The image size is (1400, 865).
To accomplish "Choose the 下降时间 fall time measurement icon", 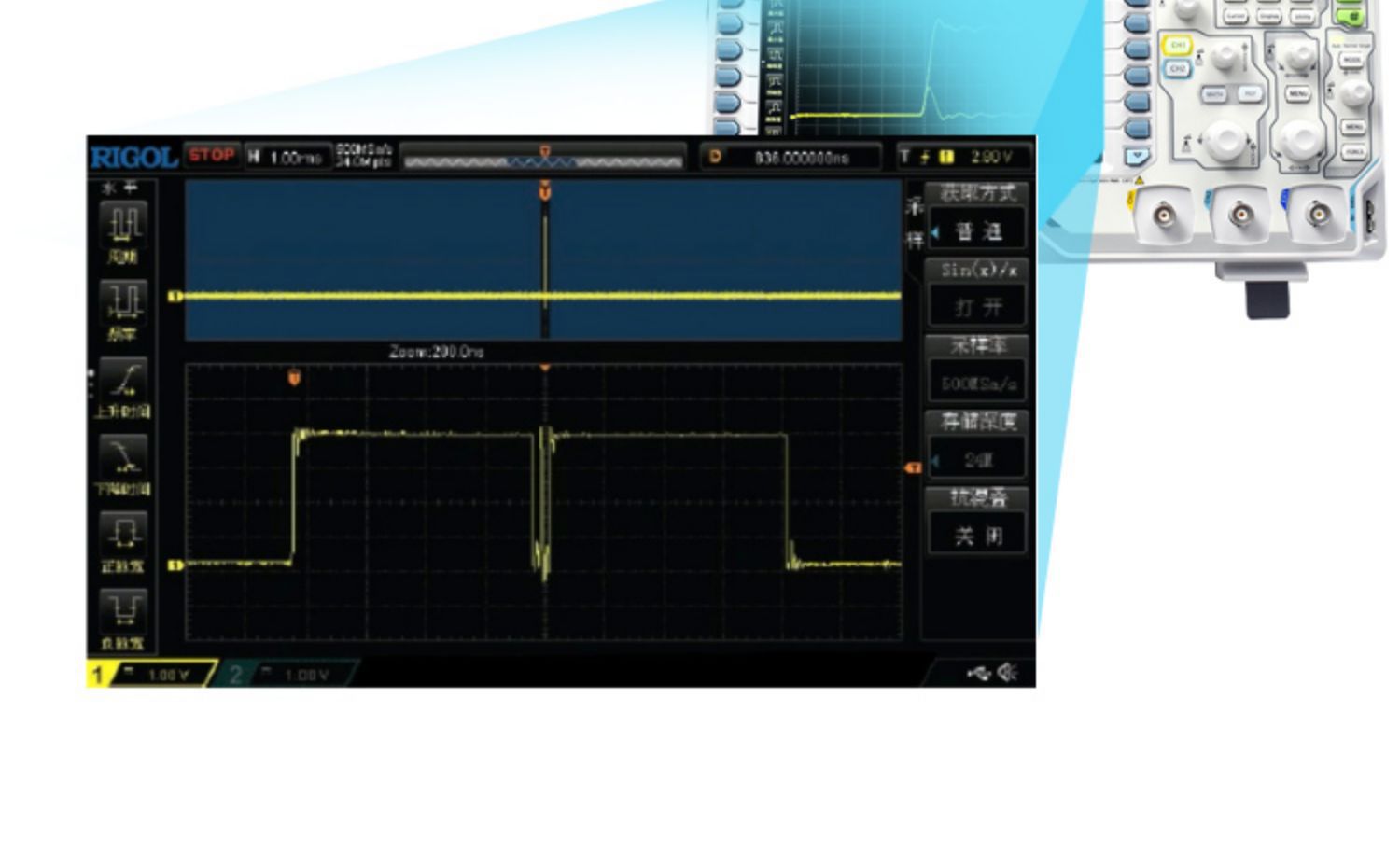I will (123, 457).
